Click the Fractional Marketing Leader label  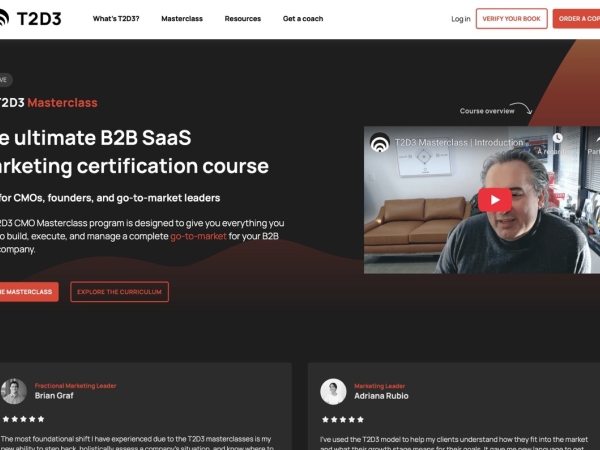[75, 386]
